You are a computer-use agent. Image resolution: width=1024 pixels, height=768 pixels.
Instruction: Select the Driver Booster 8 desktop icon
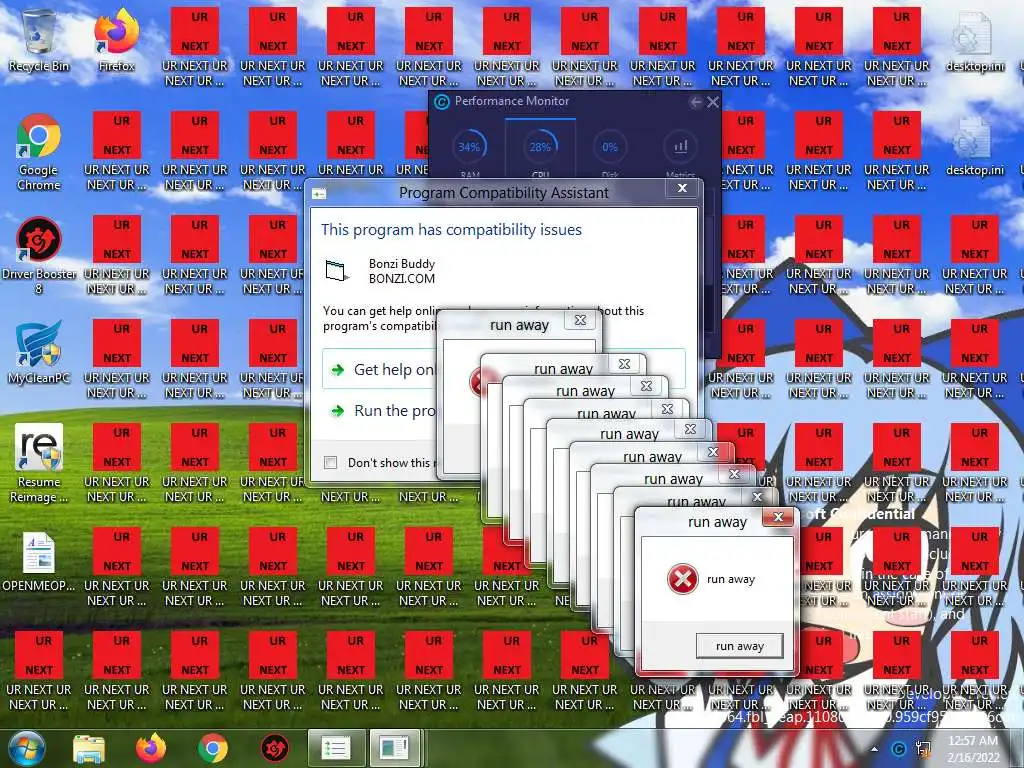point(39,256)
